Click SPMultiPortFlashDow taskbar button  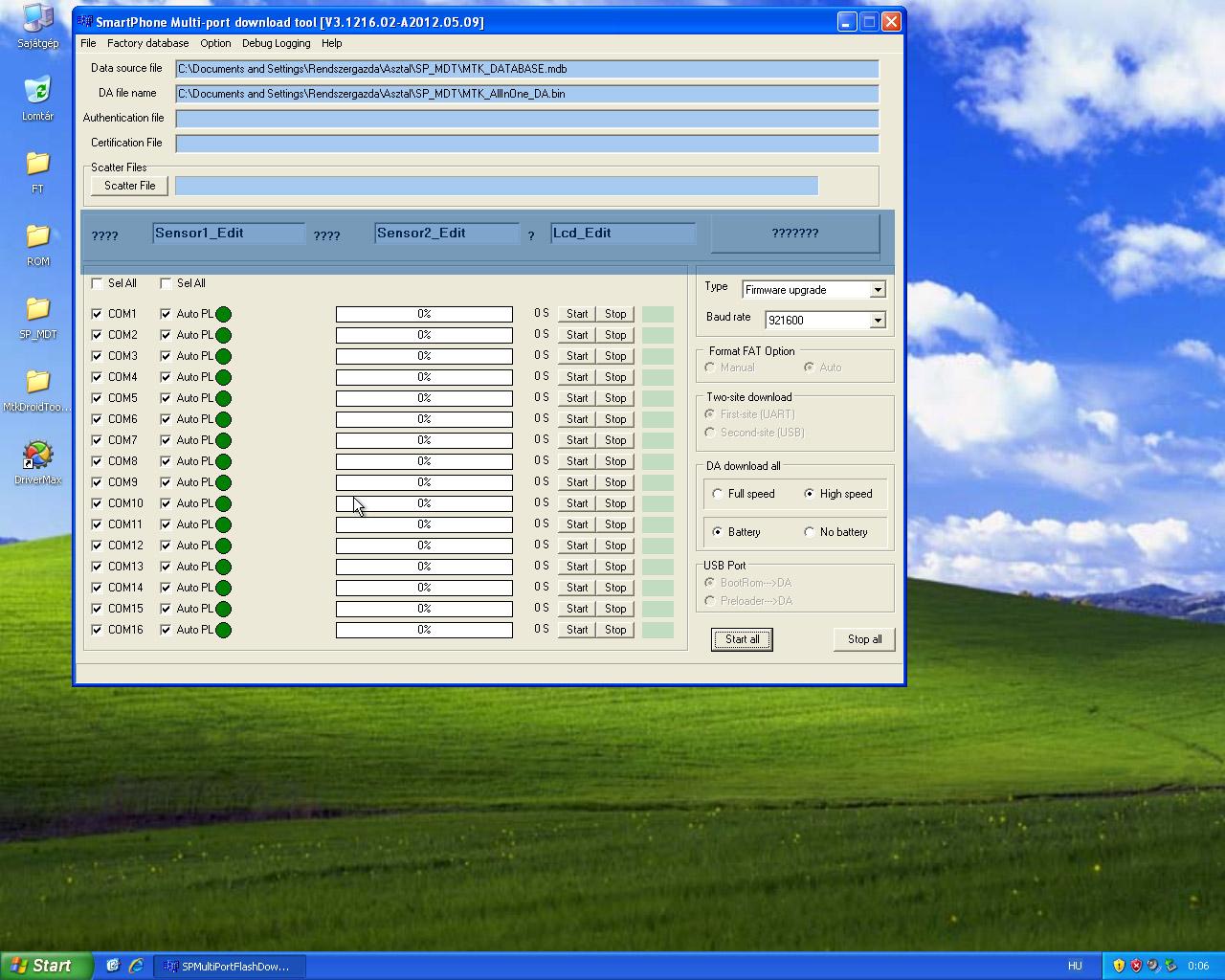(x=230, y=966)
